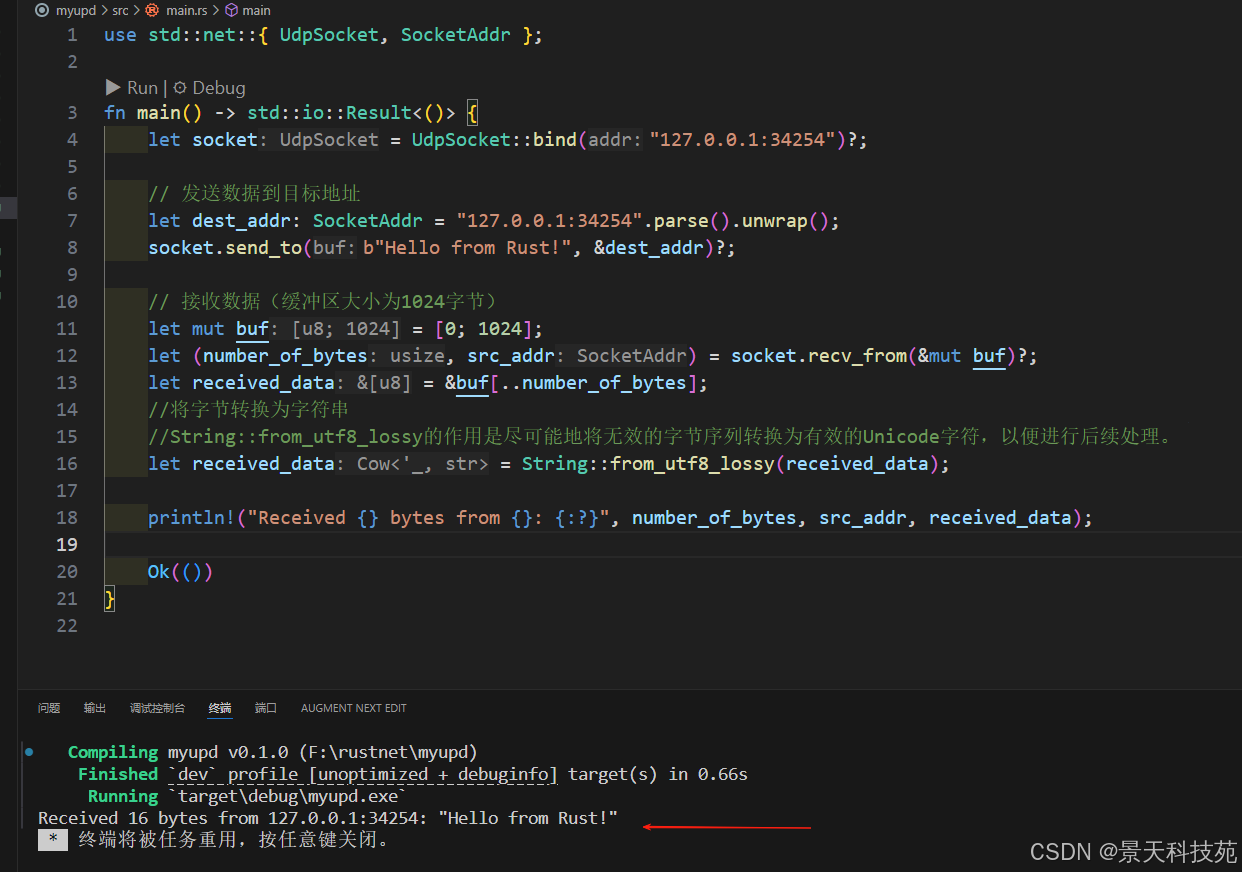Image resolution: width=1242 pixels, height=872 pixels.
Task: Click number_of_bytes in the tuple on line 12
Action: pyautogui.click(x=285, y=355)
